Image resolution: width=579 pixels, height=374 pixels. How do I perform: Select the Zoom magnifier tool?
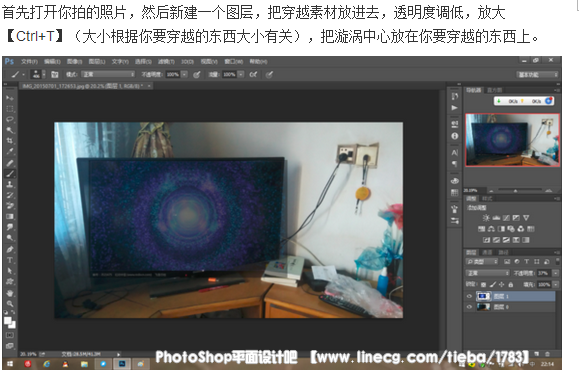coord(10,303)
